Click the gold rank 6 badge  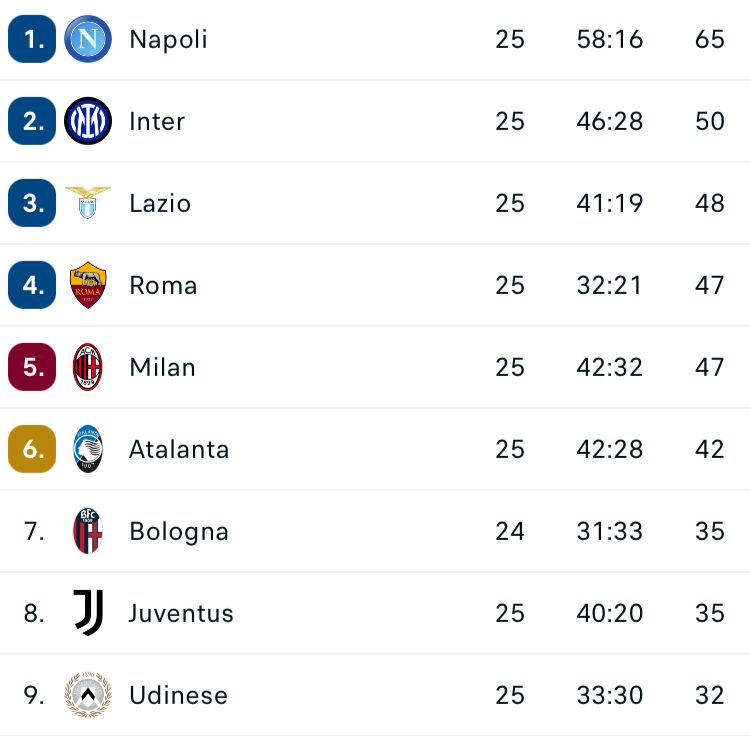tap(32, 449)
